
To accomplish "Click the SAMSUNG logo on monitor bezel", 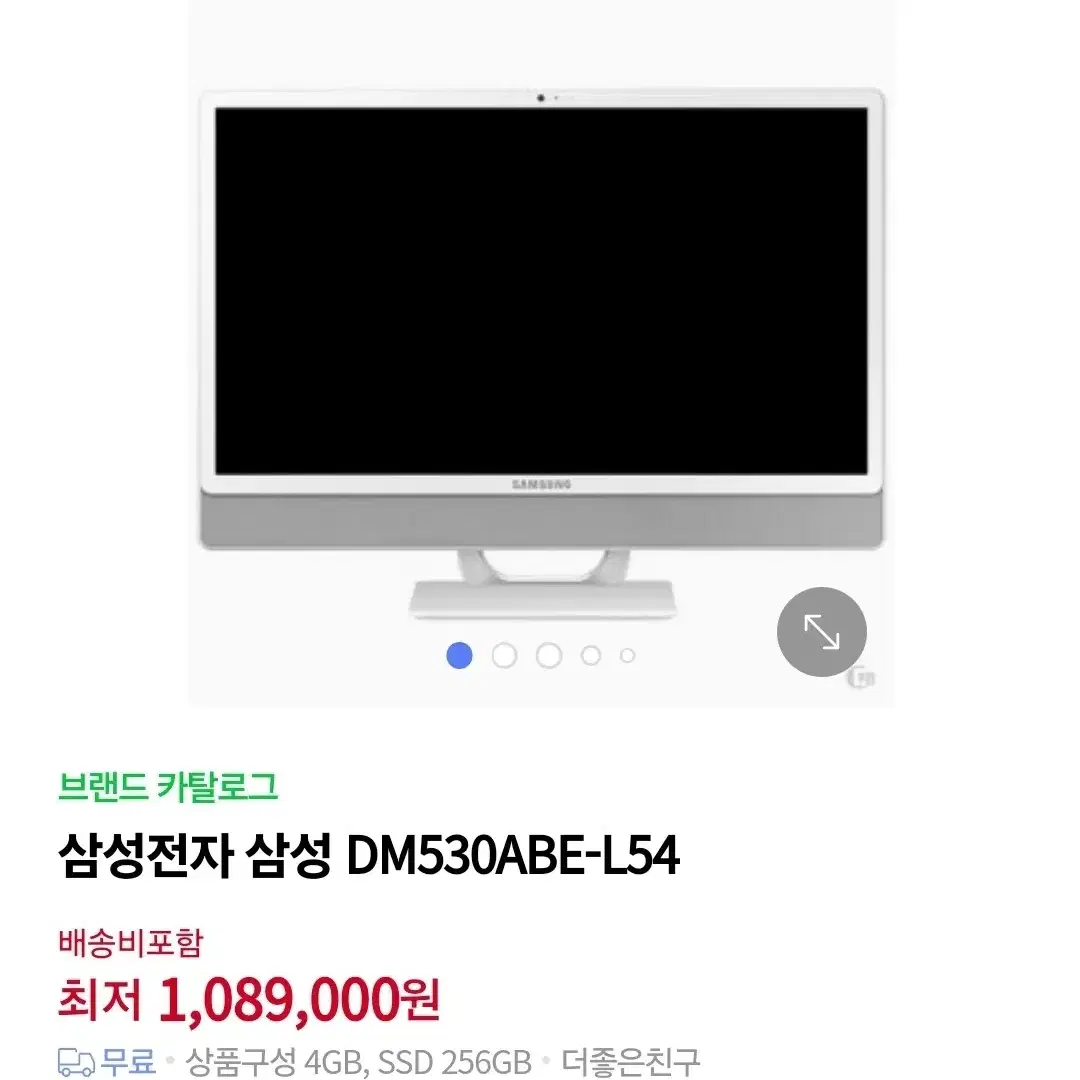I will [541, 484].
